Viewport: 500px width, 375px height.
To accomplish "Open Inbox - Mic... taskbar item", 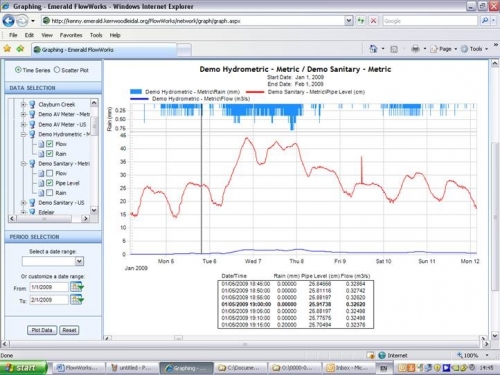I will tap(348, 368).
